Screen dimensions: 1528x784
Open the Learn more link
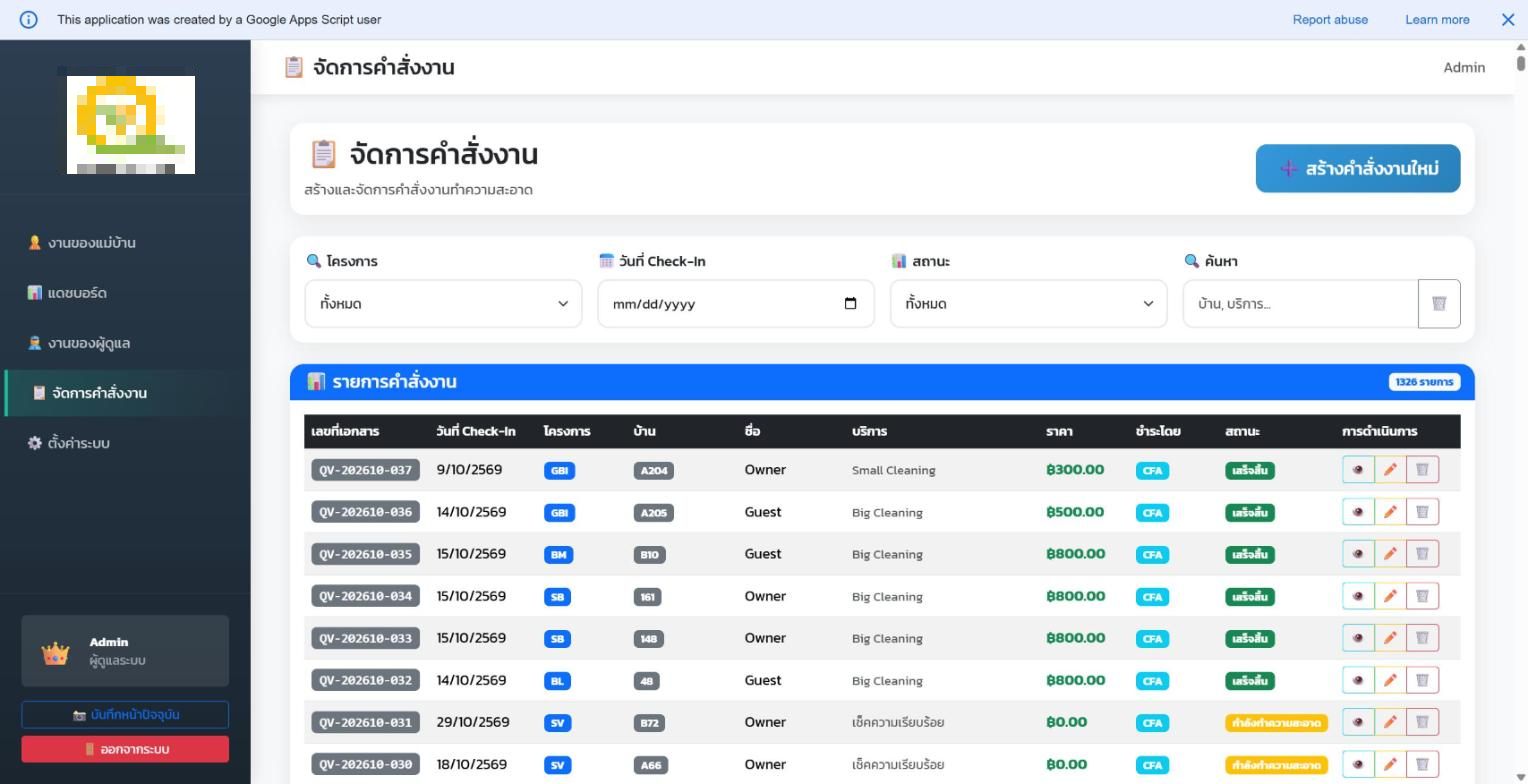tap(1437, 20)
